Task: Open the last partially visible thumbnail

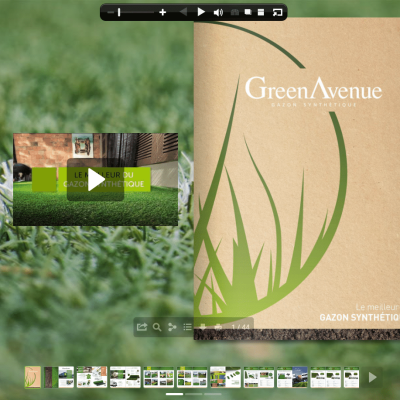Action: (351, 377)
